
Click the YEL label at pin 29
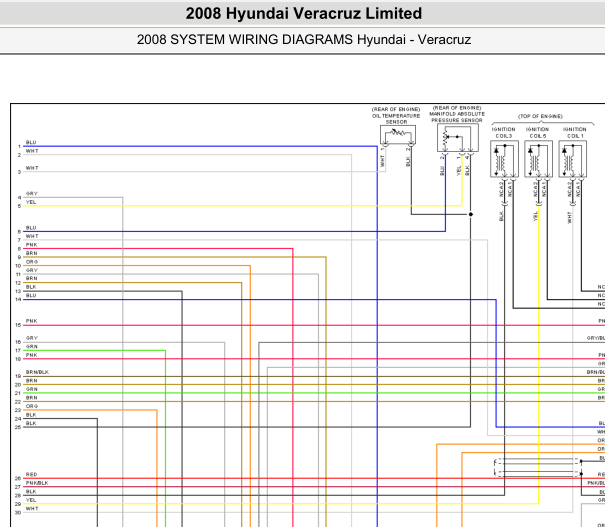(x=31, y=500)
